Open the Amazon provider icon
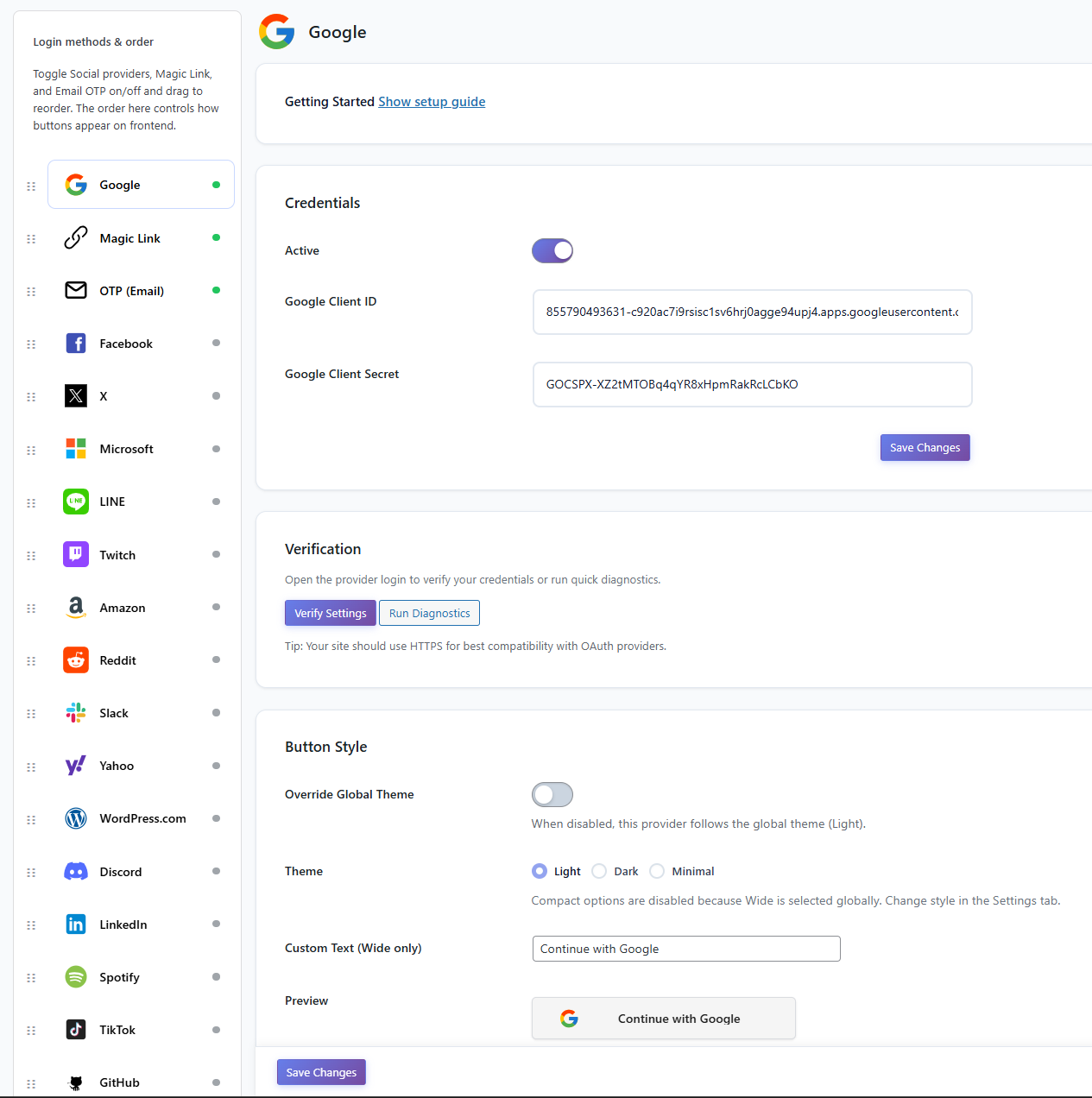 (x=76, y=608)
